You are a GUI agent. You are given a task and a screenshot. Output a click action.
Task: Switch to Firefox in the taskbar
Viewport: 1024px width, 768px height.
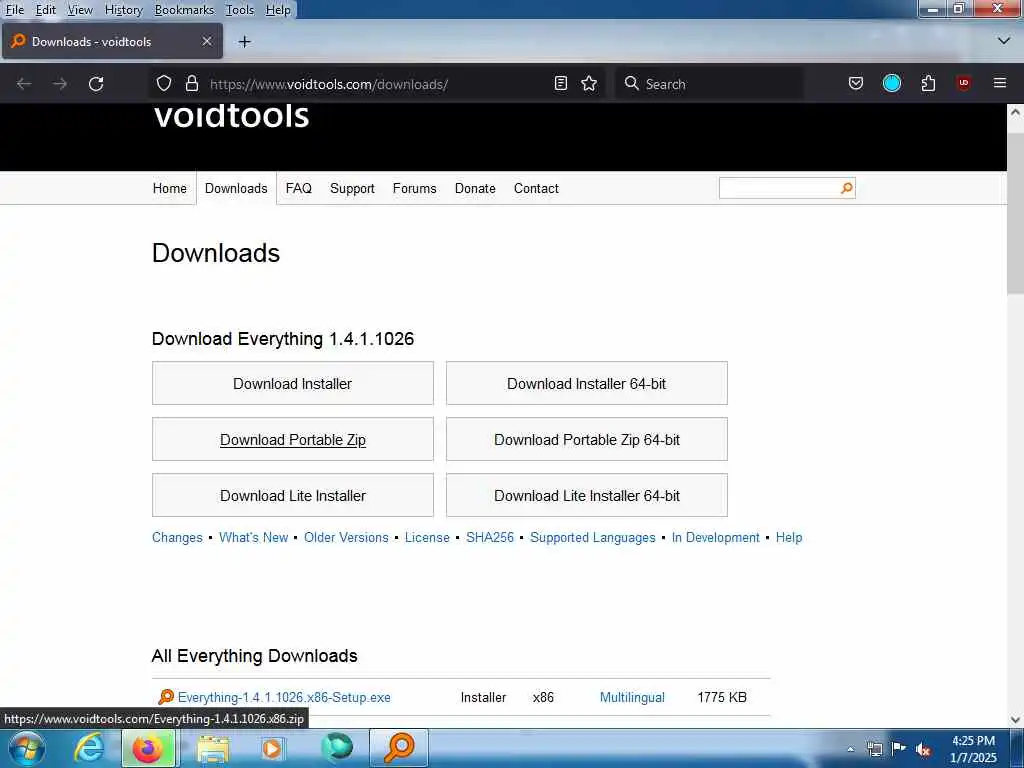click(148, 748)
